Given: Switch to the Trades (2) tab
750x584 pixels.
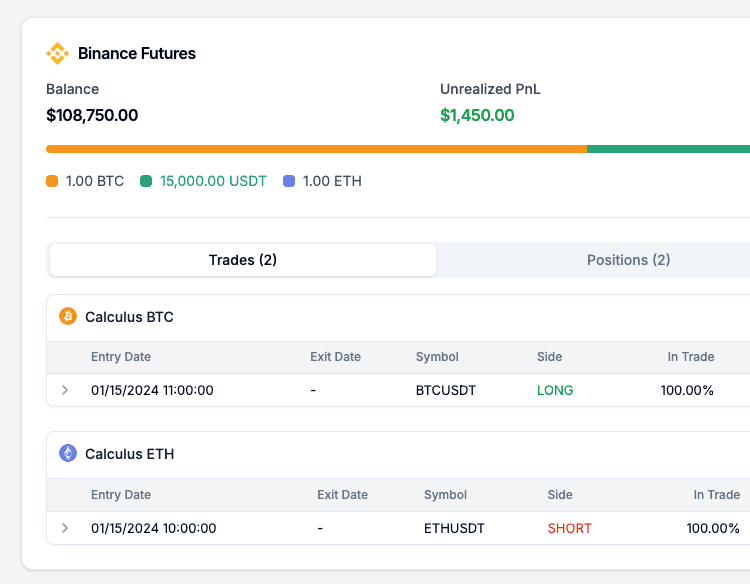Looking at the screenshot, I should pos(243,260).
